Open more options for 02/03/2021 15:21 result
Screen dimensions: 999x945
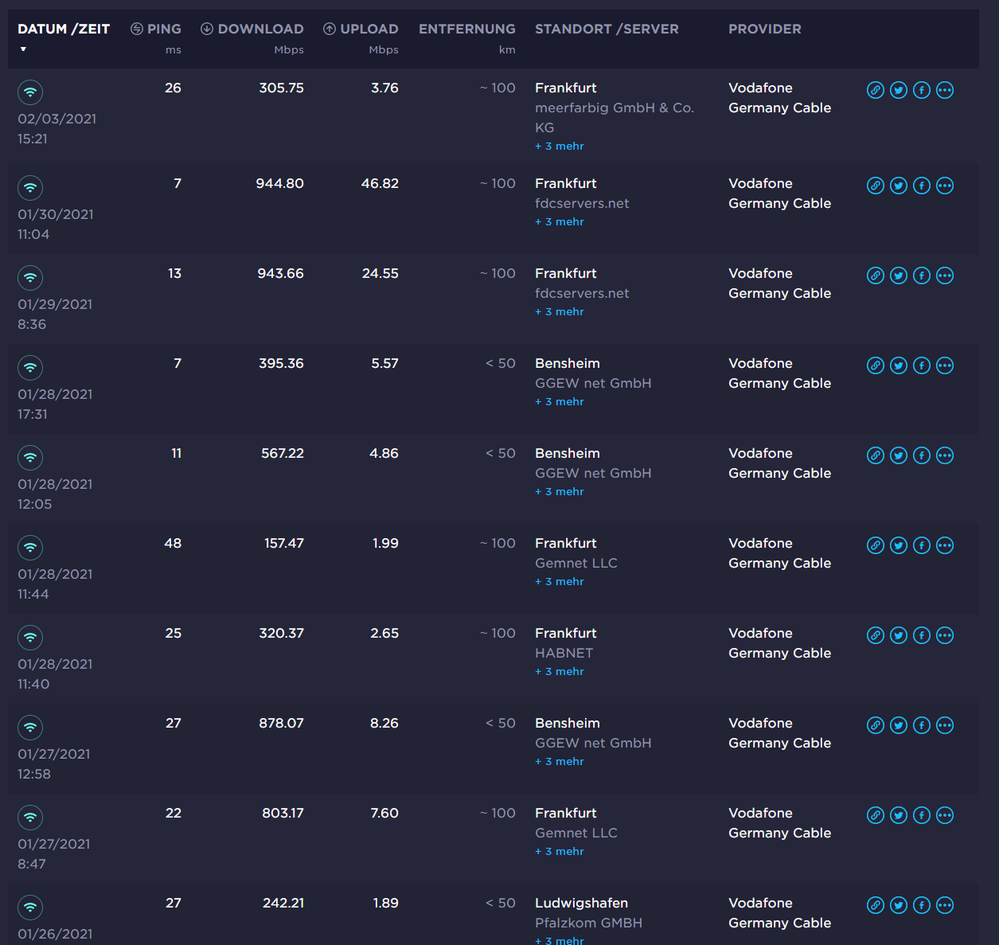tap(945, 90)
